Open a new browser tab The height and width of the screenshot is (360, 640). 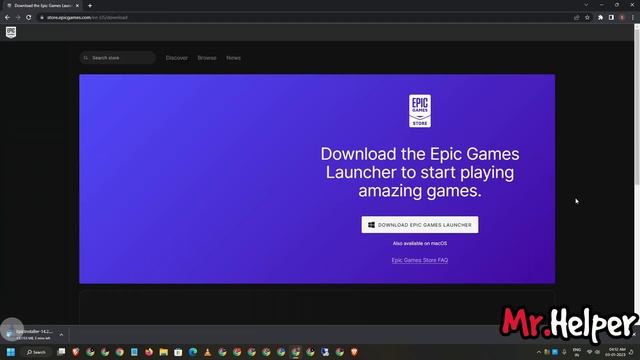pyautogui.click(x=90, y=6)
